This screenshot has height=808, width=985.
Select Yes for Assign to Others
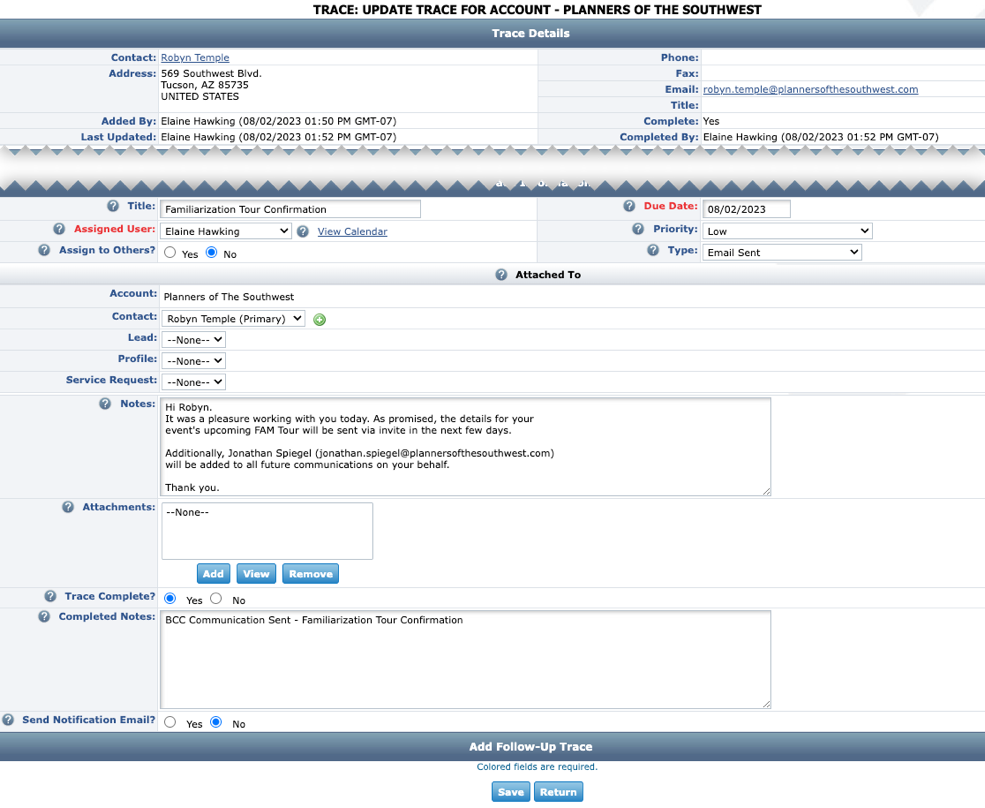(170, 253)
